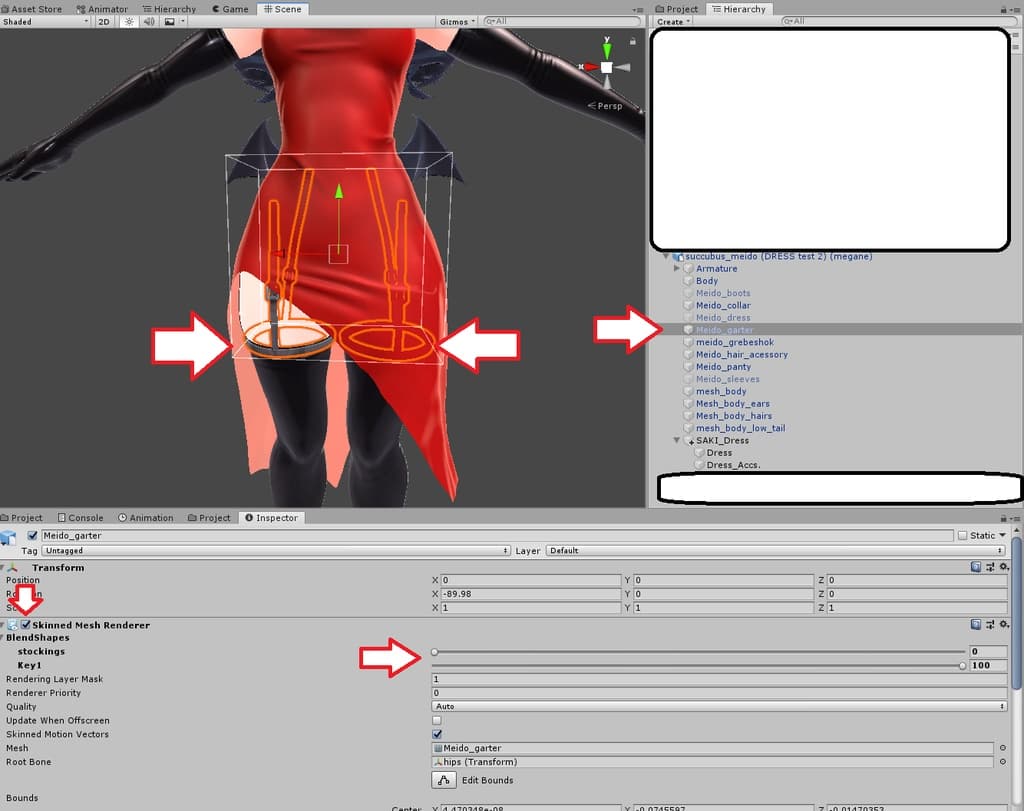The width and height of the screenshot is (1024, 811).
Task: Open the Animator tab
Action: 103,9
